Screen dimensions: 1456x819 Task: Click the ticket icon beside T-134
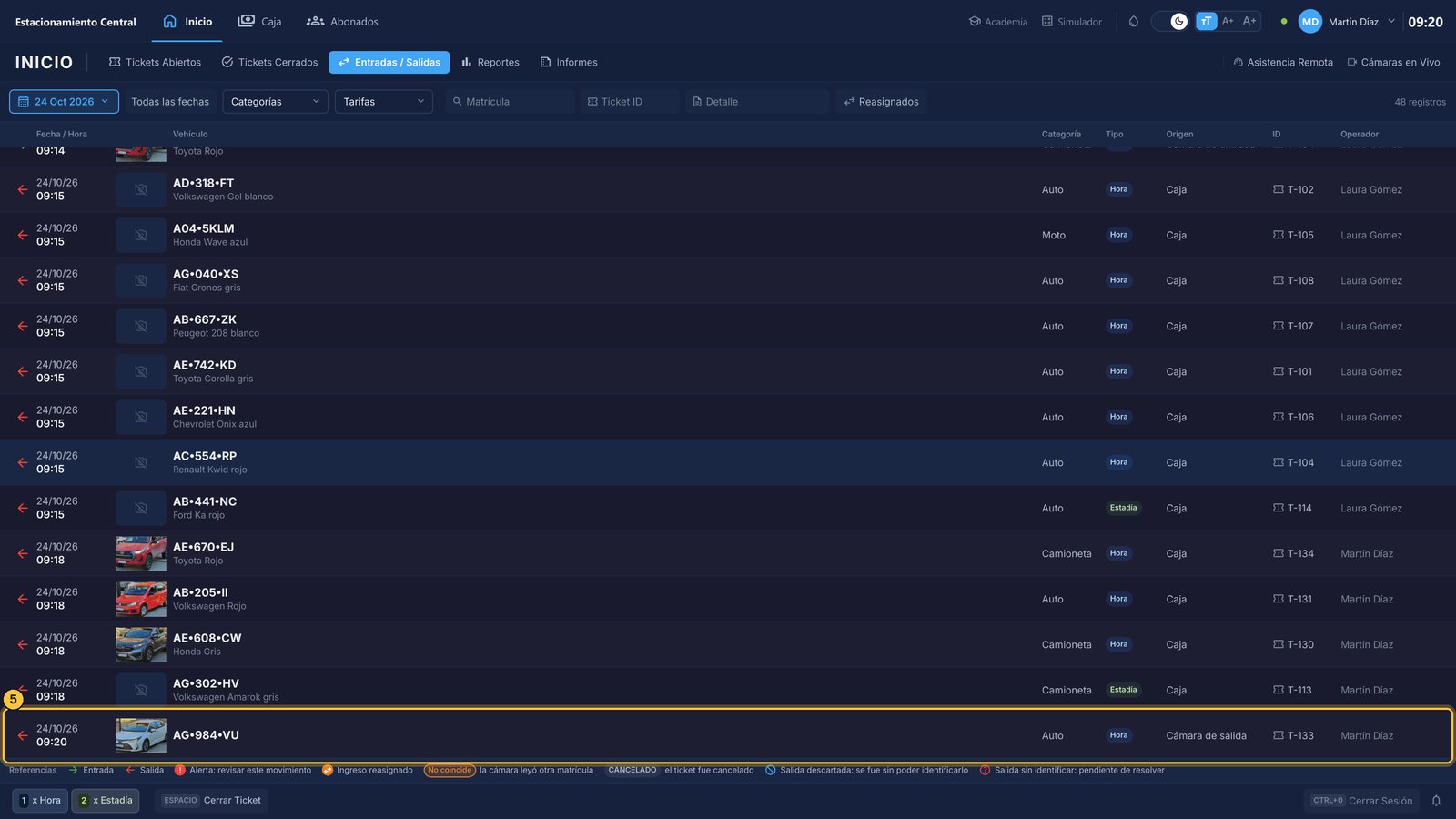(1278, 553)
